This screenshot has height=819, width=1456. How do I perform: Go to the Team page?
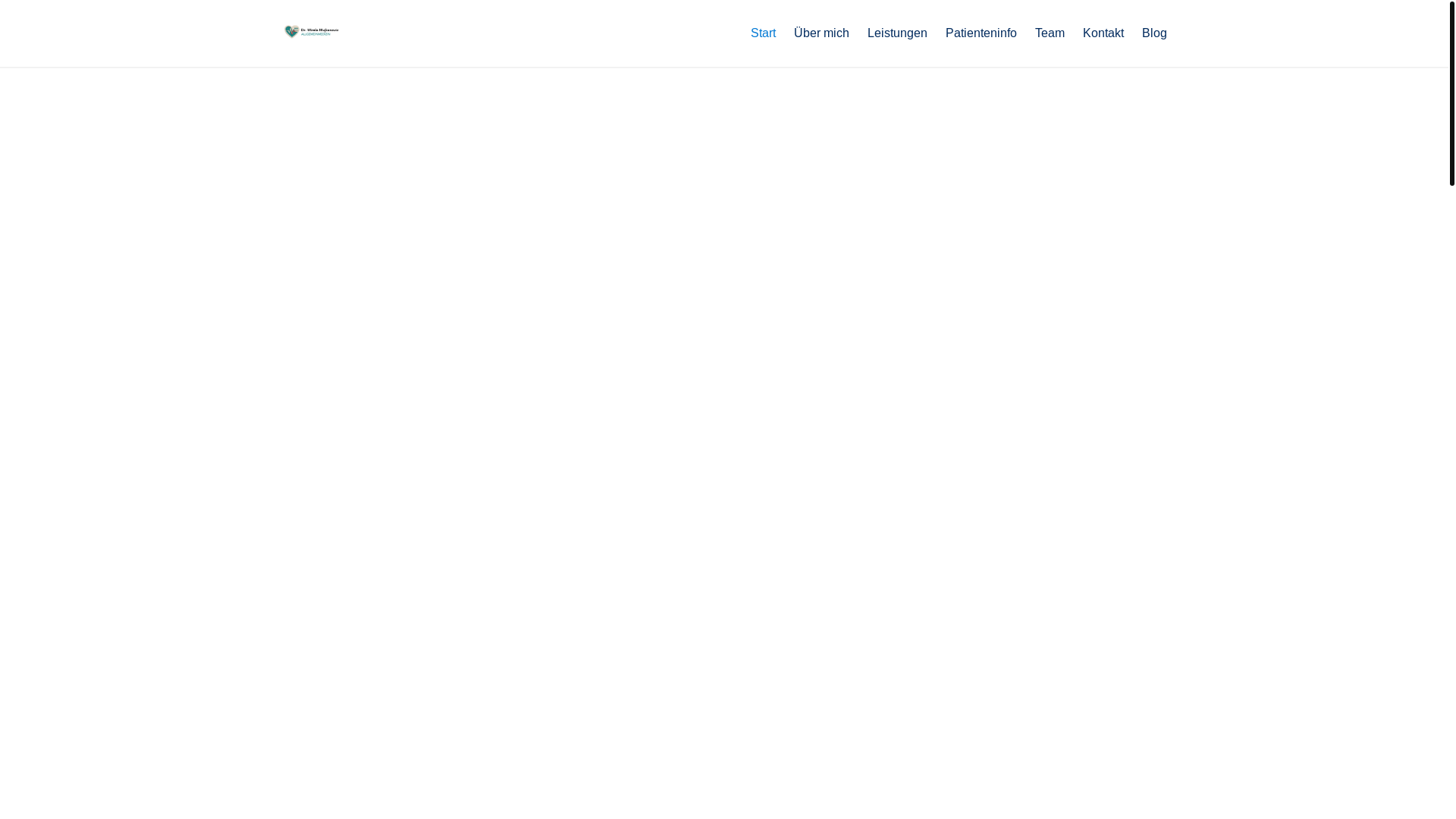pyautogui.click(x=1050, y=33)
